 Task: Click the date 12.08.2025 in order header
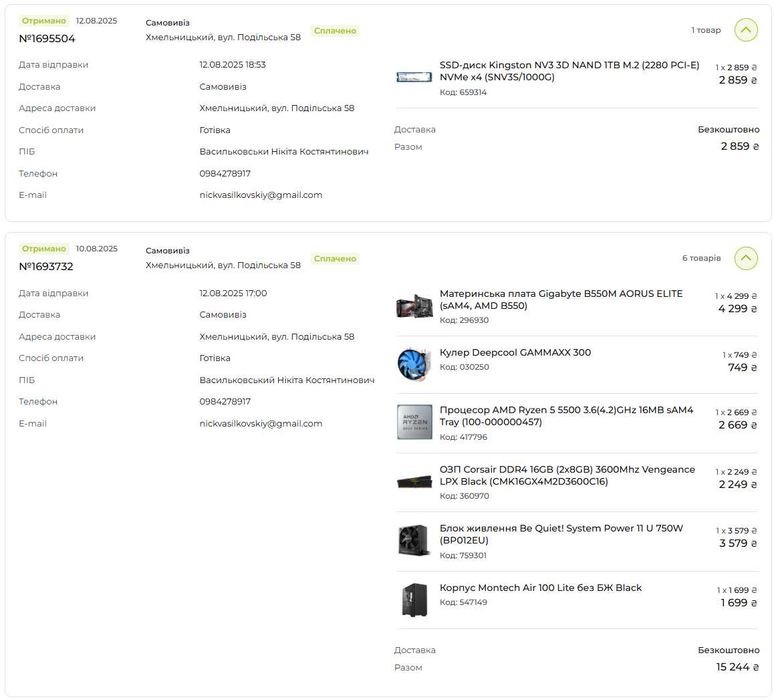(x=96, y=21)
